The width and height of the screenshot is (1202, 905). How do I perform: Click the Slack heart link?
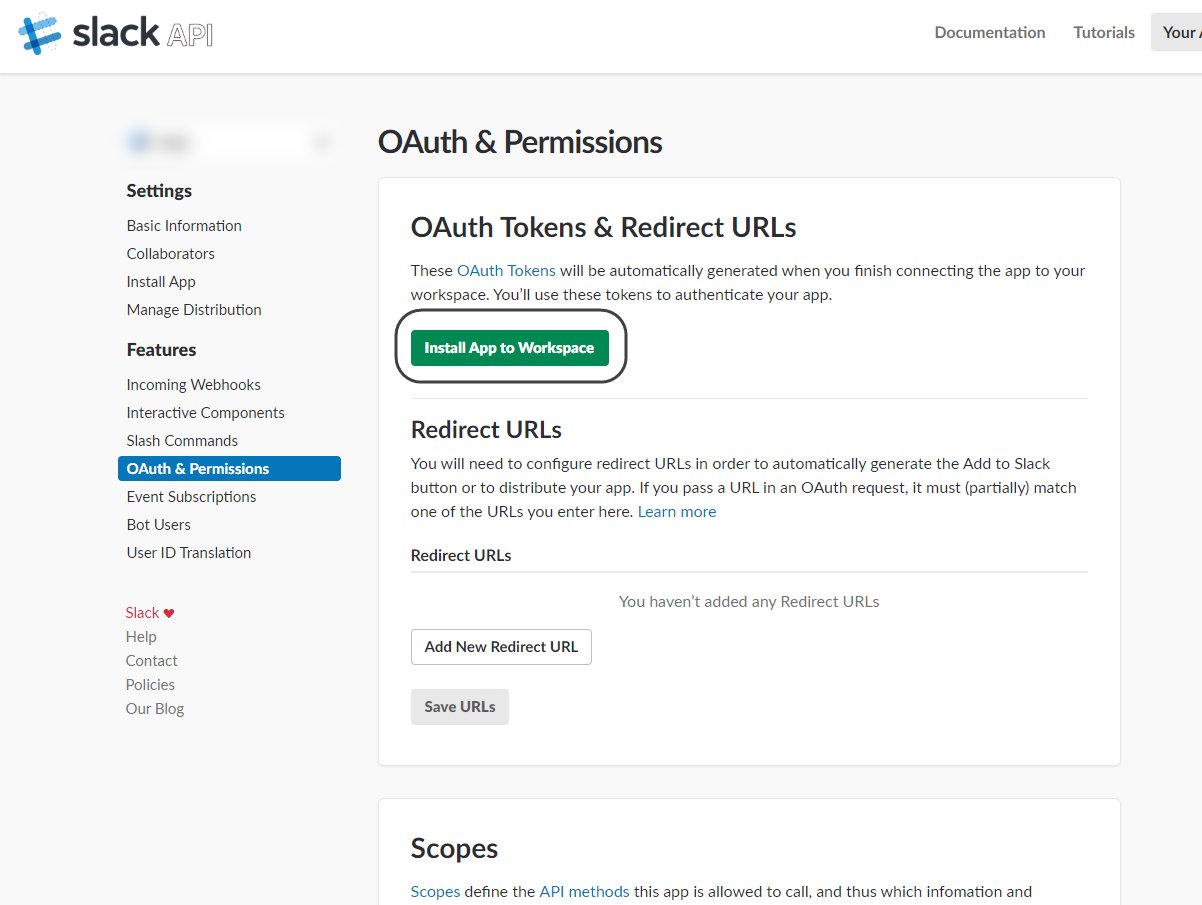150,613
